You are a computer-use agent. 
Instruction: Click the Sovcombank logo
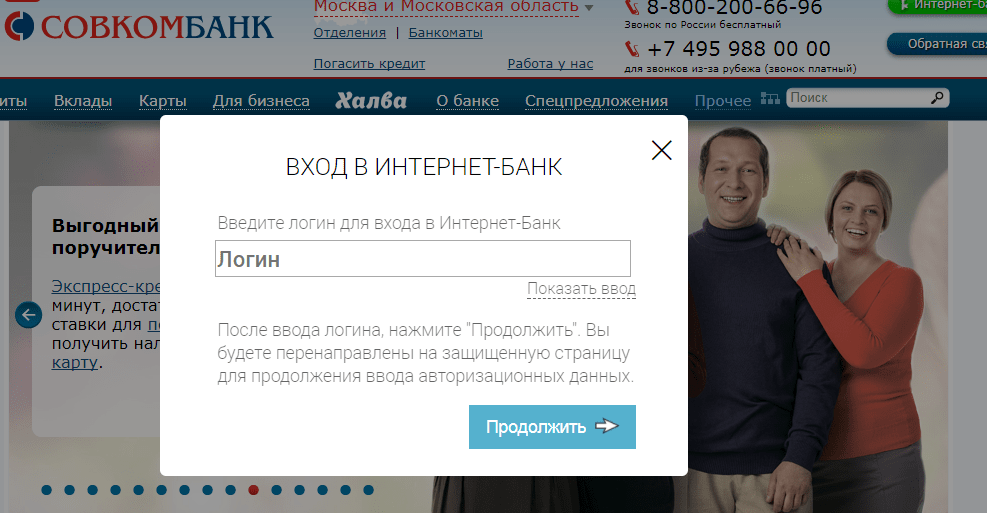click(x=139, y=27)
